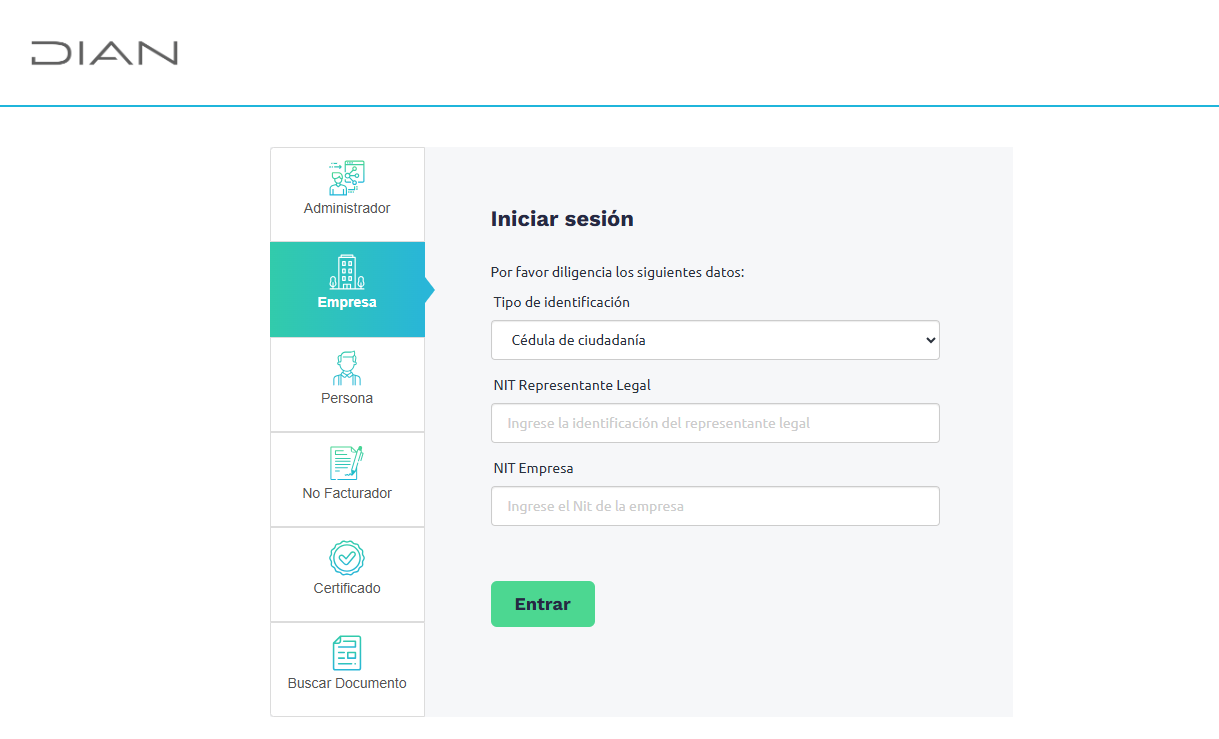Switch to the Administrador tab label

click(347, 208)
